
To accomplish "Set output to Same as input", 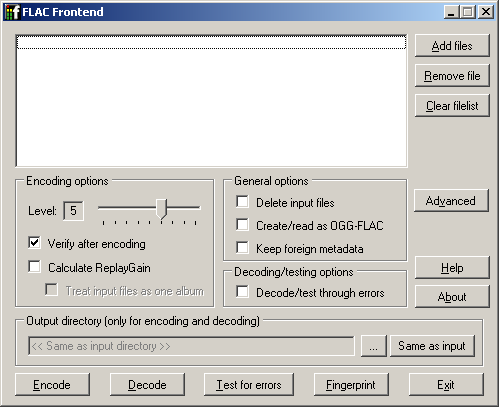I will coord(432,346).
